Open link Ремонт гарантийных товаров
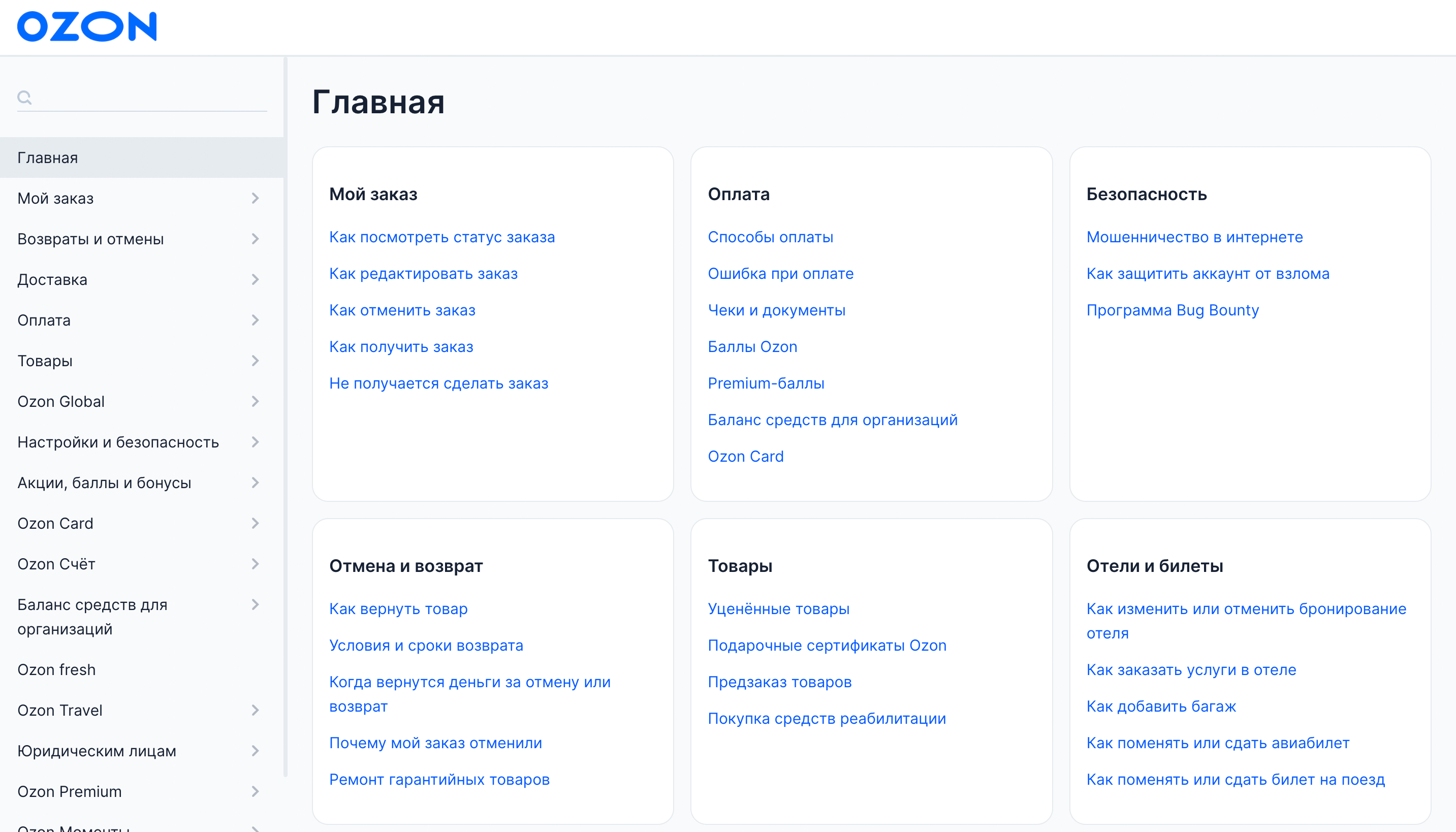This screenshot has width=1456, height=832. (439, 780)
